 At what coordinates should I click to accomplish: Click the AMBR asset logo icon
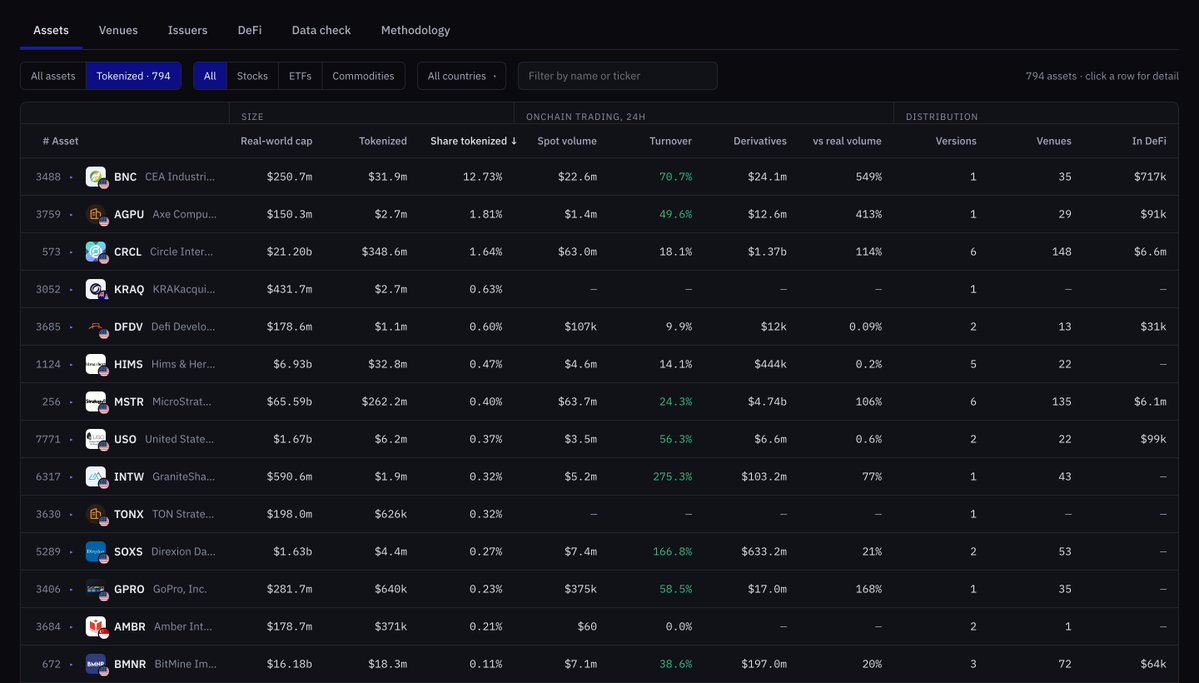point(96,626)
